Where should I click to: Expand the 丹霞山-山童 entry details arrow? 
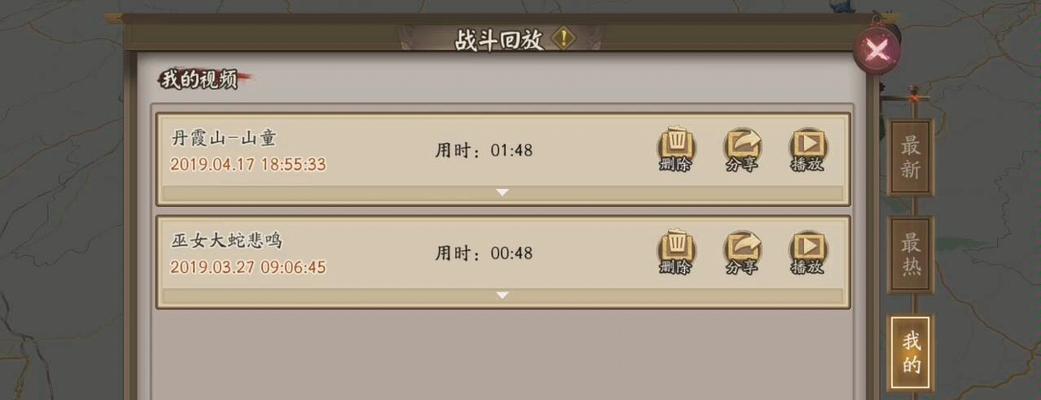(503, 193)
